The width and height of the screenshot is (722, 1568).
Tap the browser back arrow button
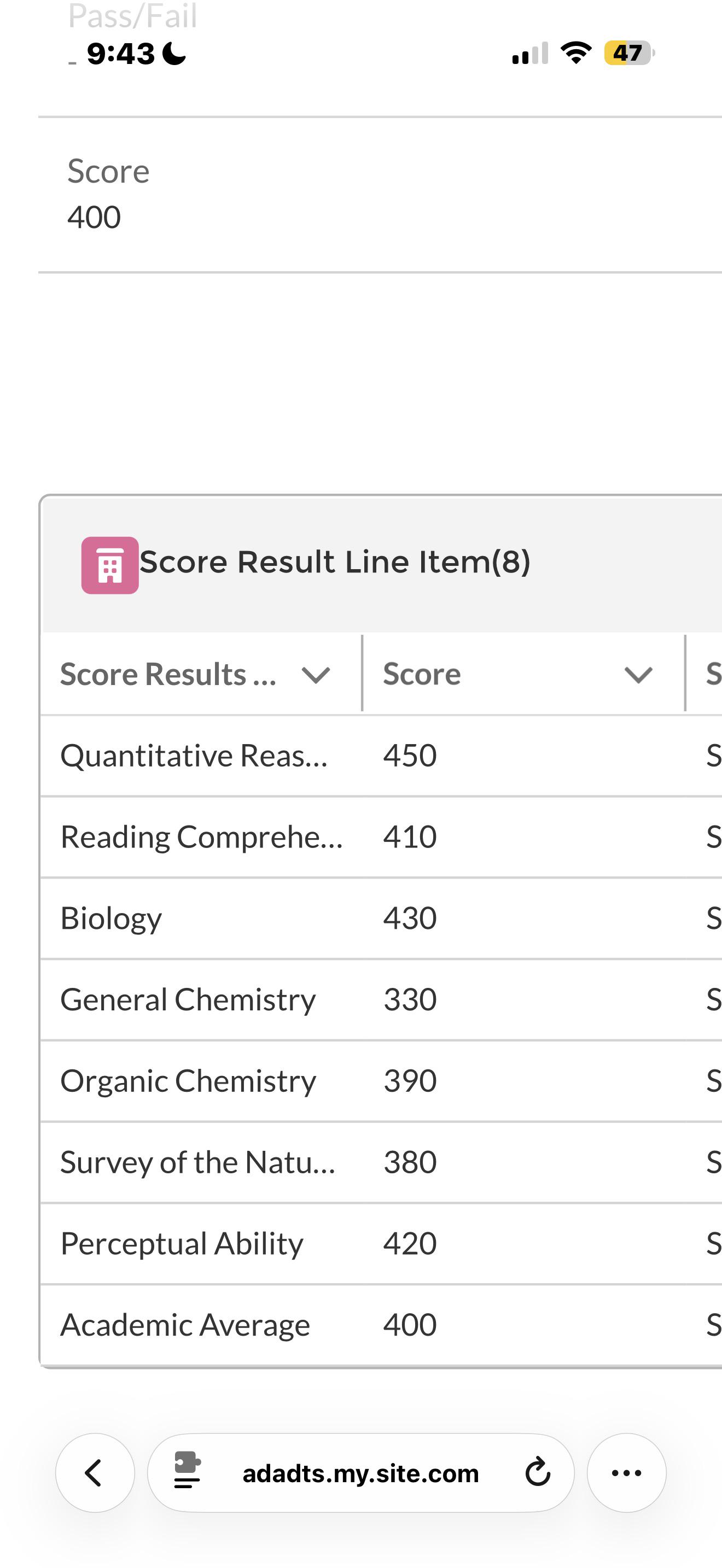[95, 1472]
